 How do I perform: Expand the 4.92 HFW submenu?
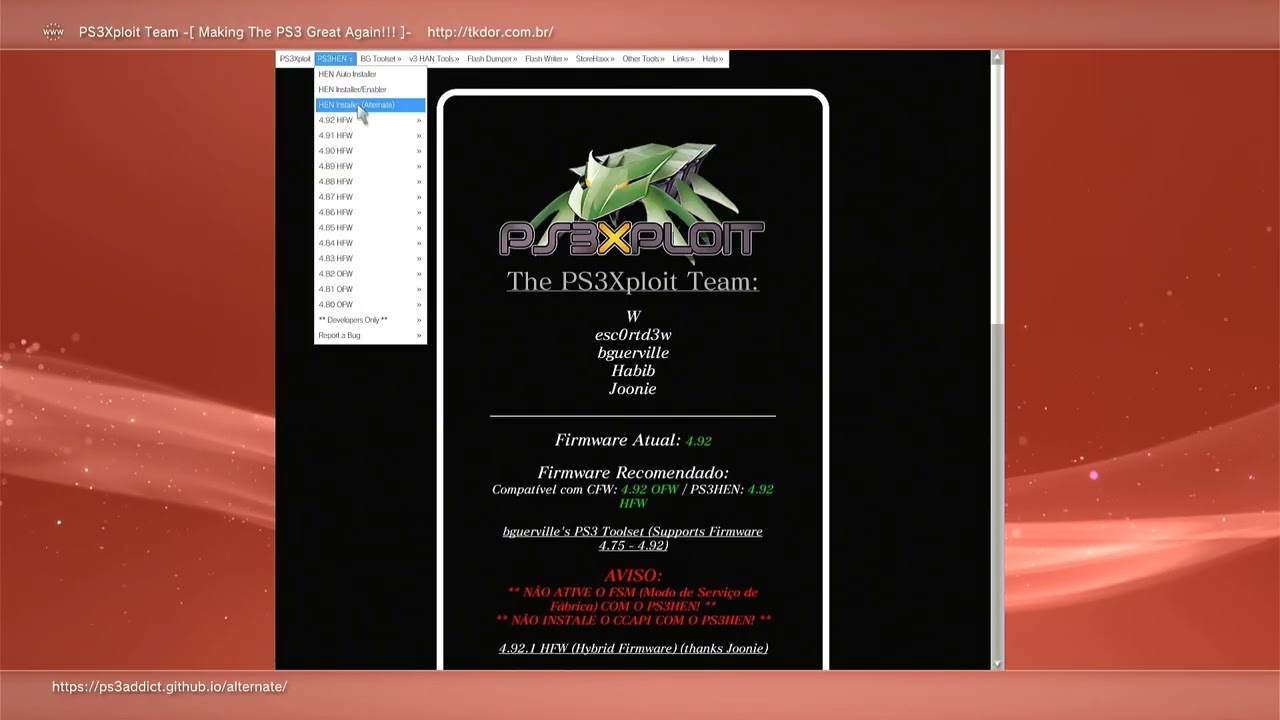click(370, 120)
